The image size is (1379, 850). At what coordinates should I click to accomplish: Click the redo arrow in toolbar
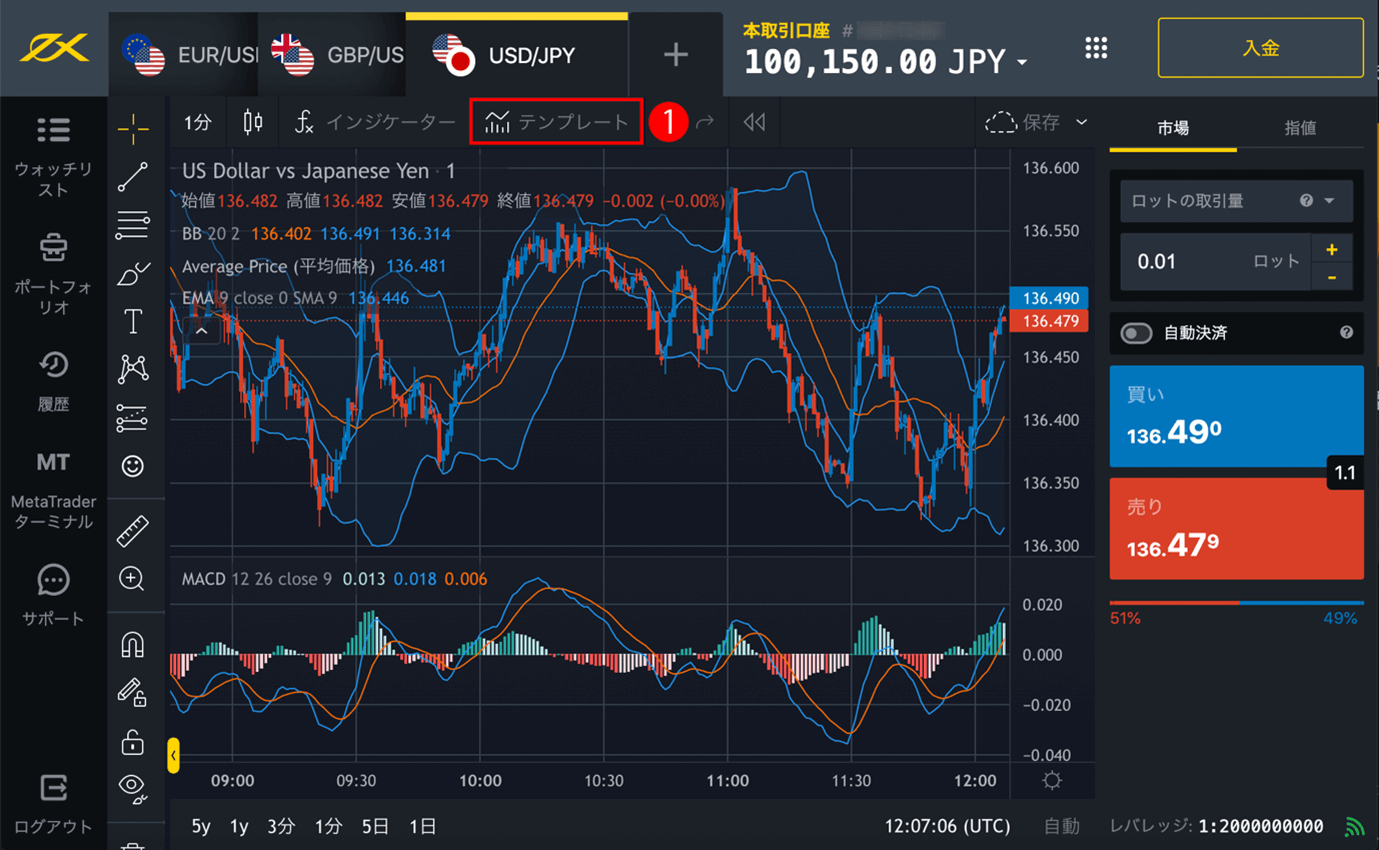[x=705, y=122]
